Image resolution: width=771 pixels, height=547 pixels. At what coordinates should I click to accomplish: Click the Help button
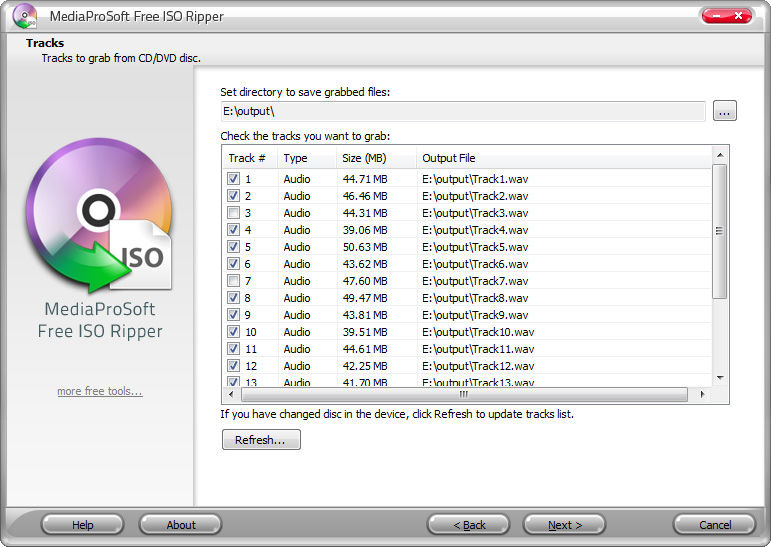point(82,525)
